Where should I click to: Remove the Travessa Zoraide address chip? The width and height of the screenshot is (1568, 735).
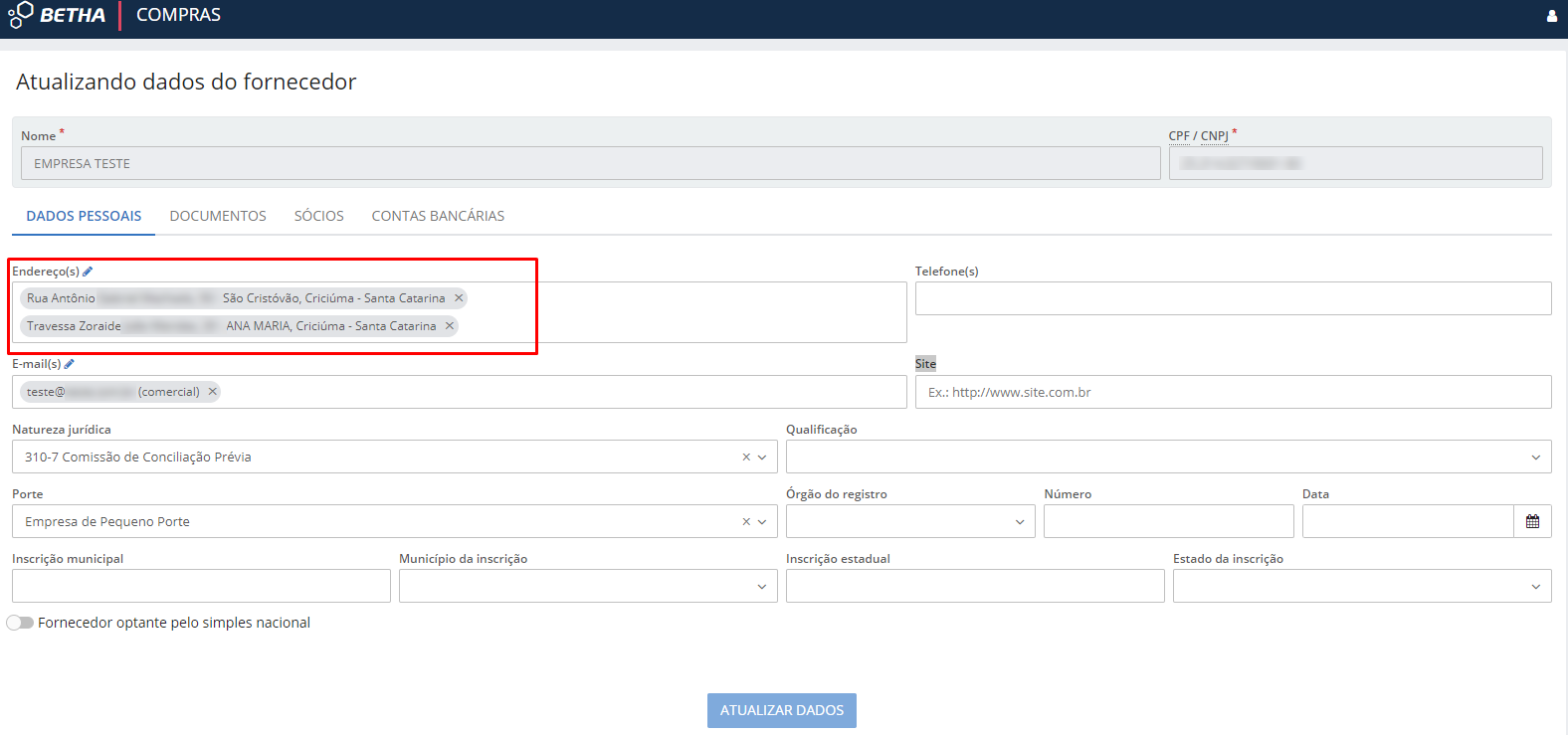pyautogui.click(x=450, y=326)
